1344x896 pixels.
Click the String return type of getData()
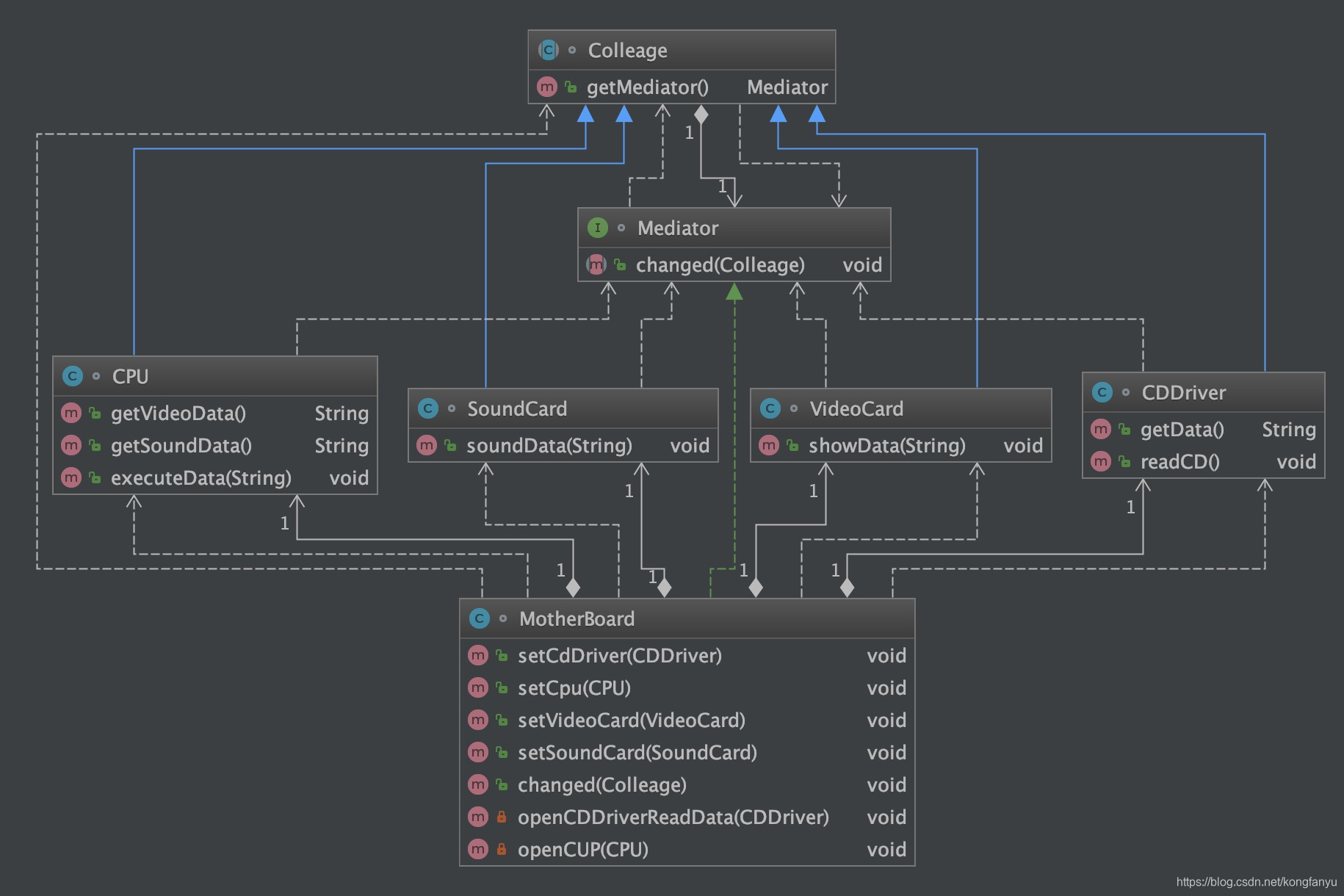pyautogui.click(x=1288, y=429)
